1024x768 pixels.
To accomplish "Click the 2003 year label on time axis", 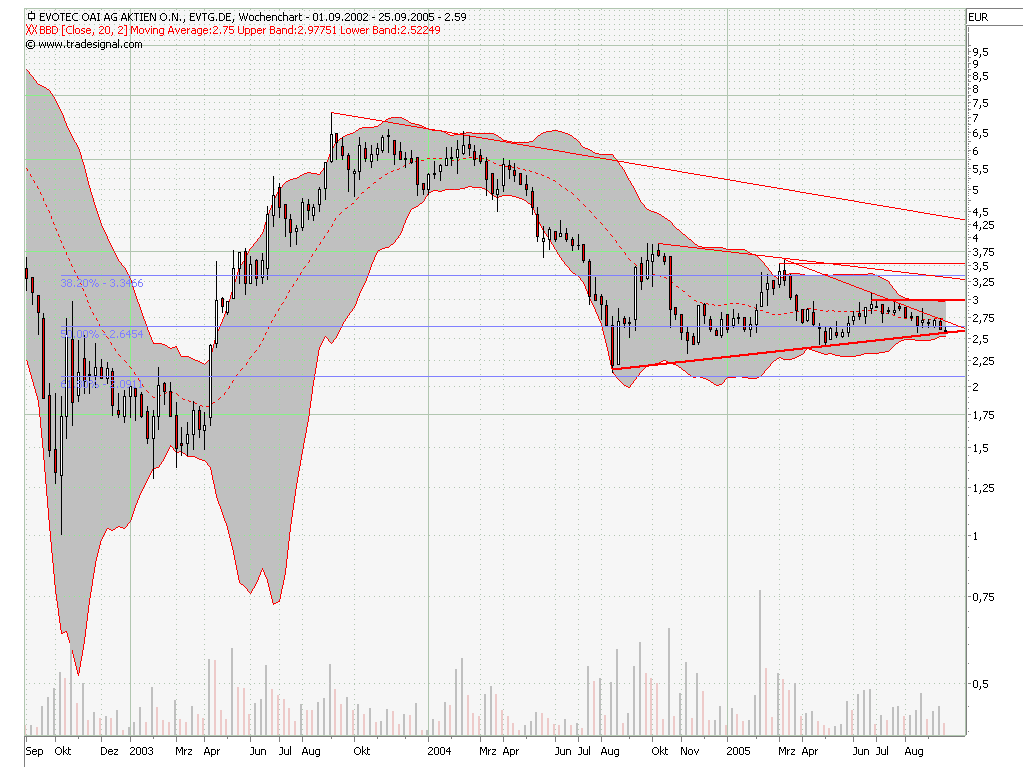I will coord(141,750).
